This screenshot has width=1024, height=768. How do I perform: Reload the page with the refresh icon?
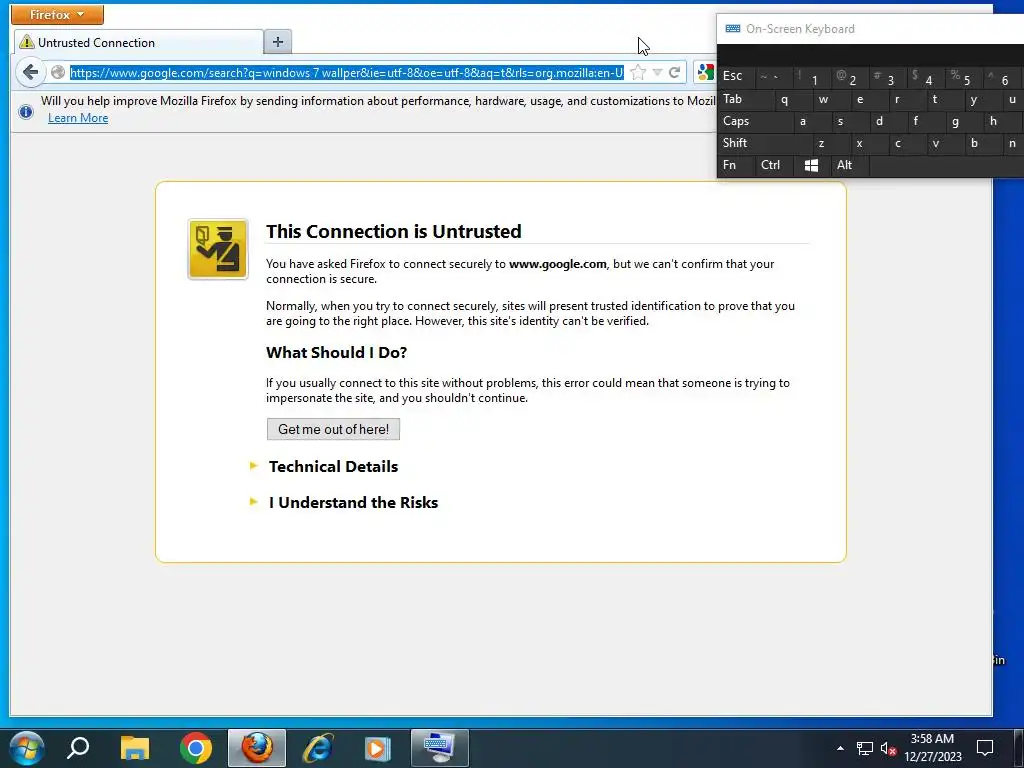675,72
